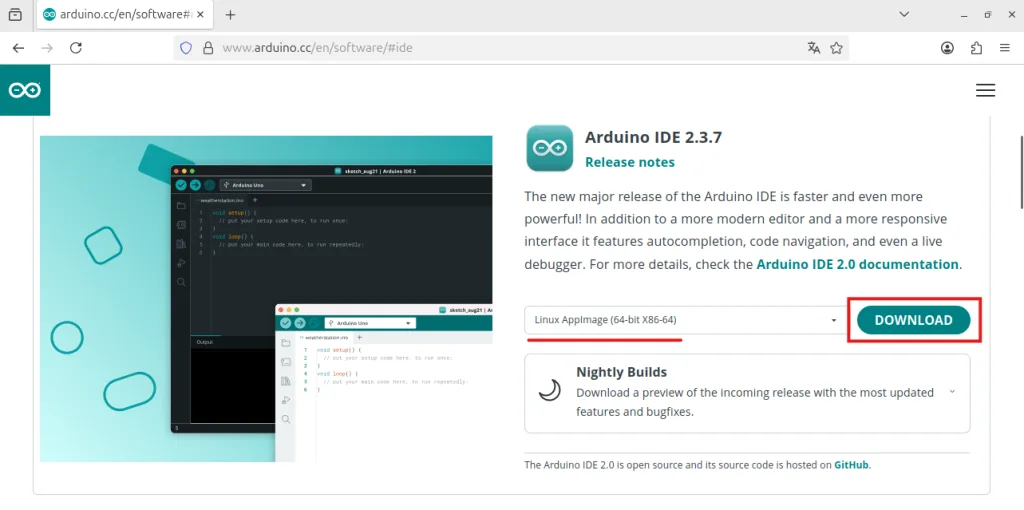Screen dimensions: 1024x510
Task: Open the Firefox account profile icon
Action: (947, 47)
